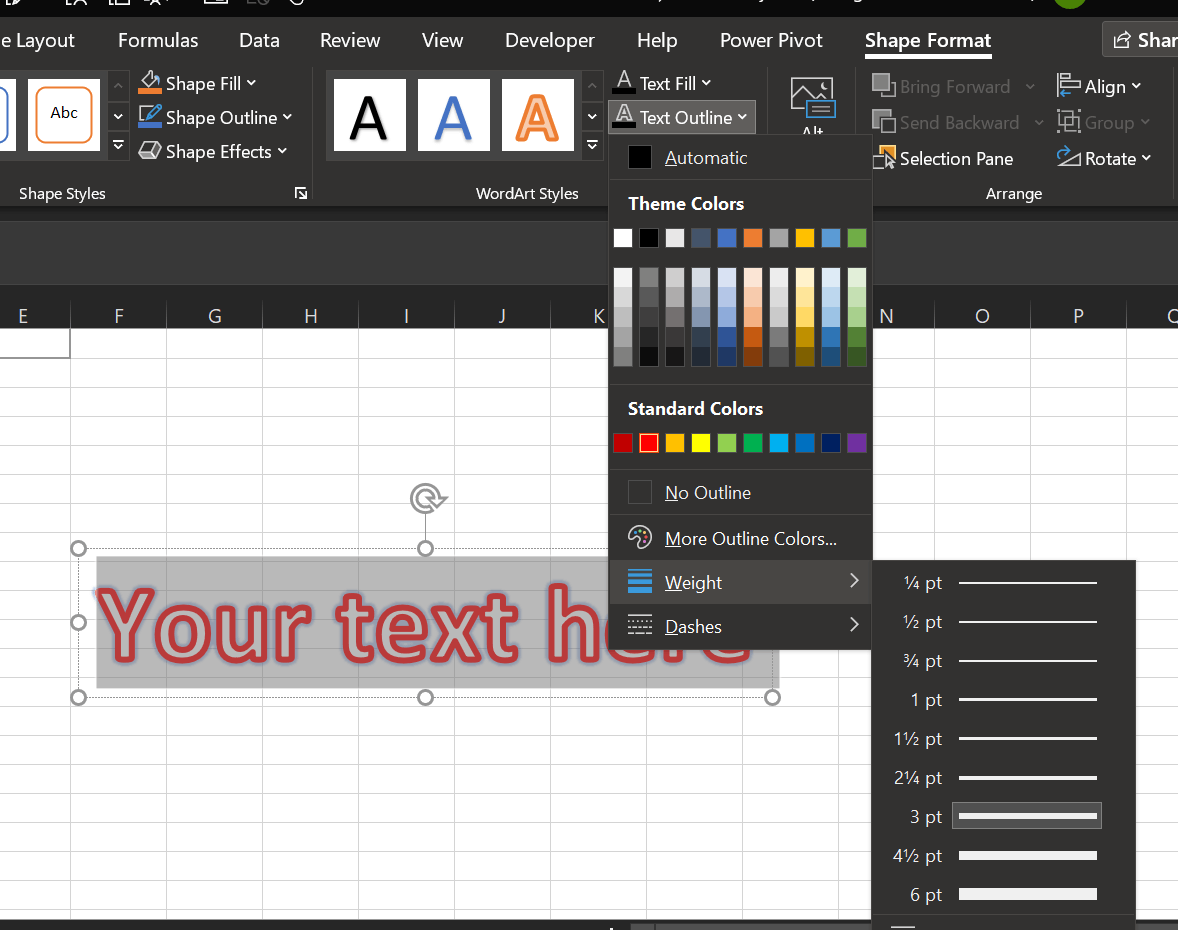
Task: Open the Formulas ribbon tab
Action: point(158,41)
